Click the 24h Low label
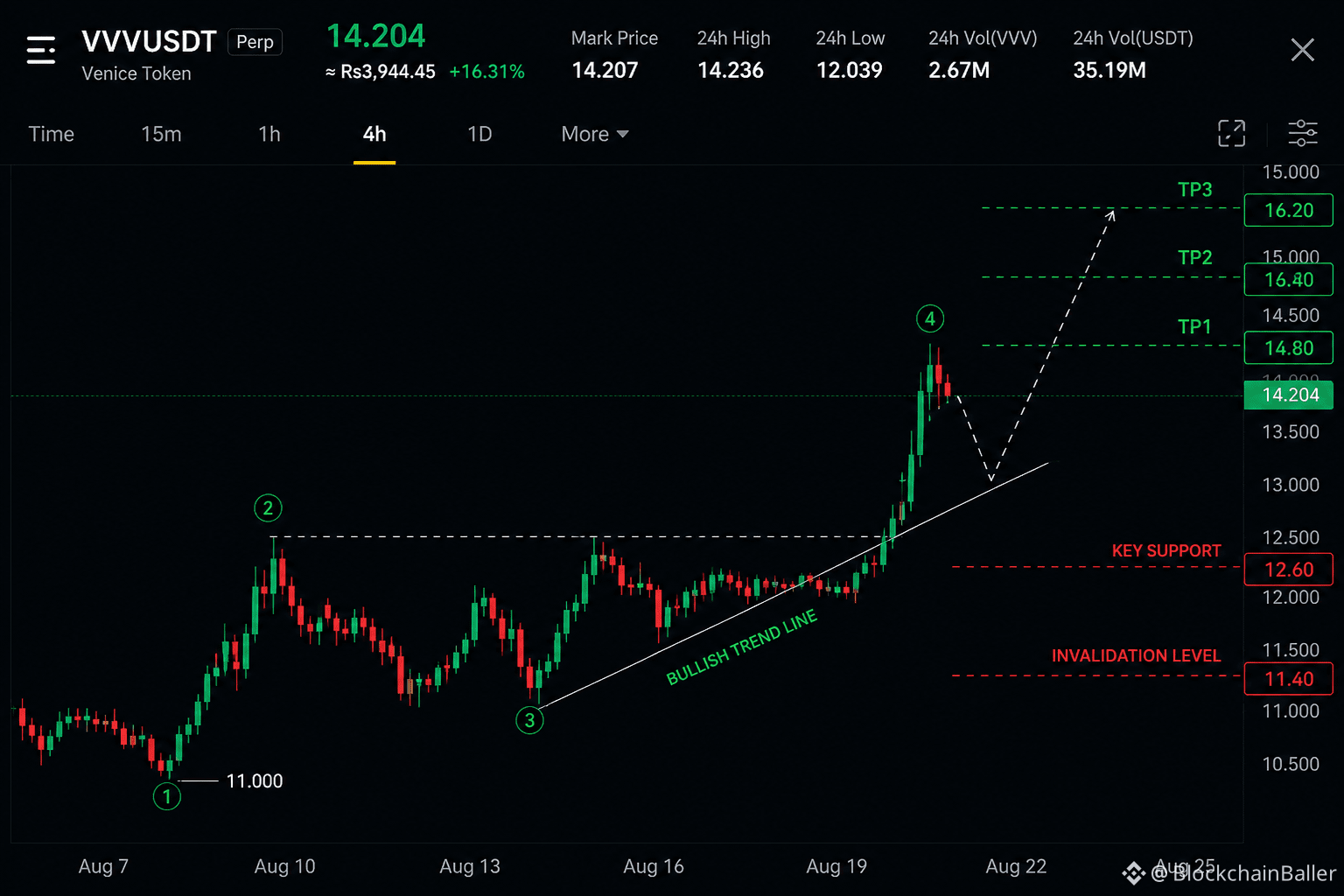Screen dimensions: 1344x896 pos(850,38)
